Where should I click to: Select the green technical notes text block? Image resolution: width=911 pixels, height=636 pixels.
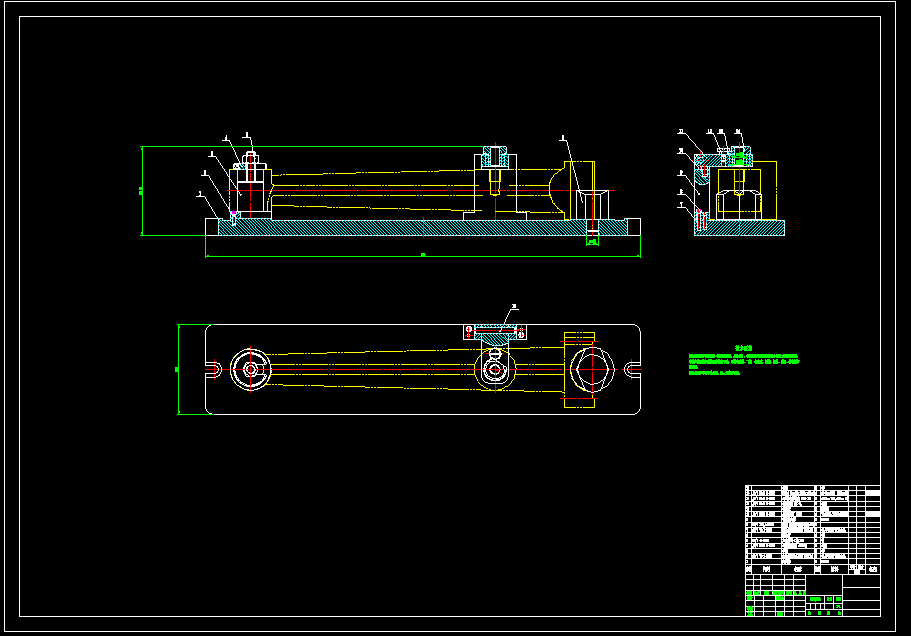pyautogui.click(x=744, y=361)
